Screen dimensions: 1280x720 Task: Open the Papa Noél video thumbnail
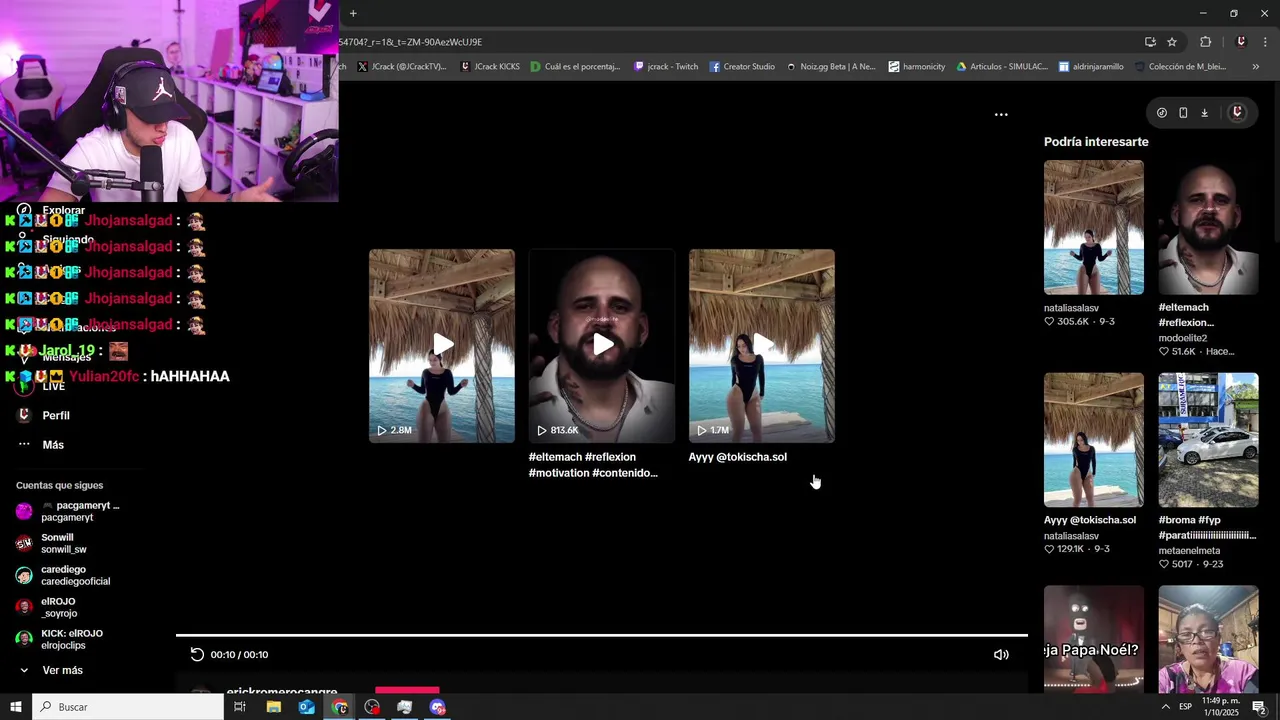pyautogui.click(x=1094, y=639)
